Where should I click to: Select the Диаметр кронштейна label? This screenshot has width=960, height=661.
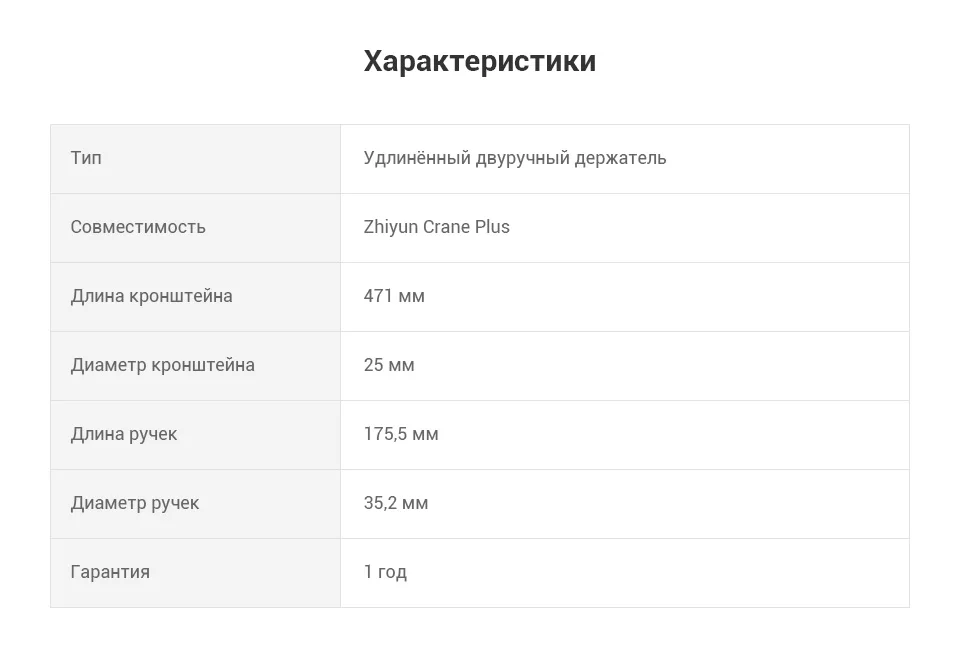162,365
